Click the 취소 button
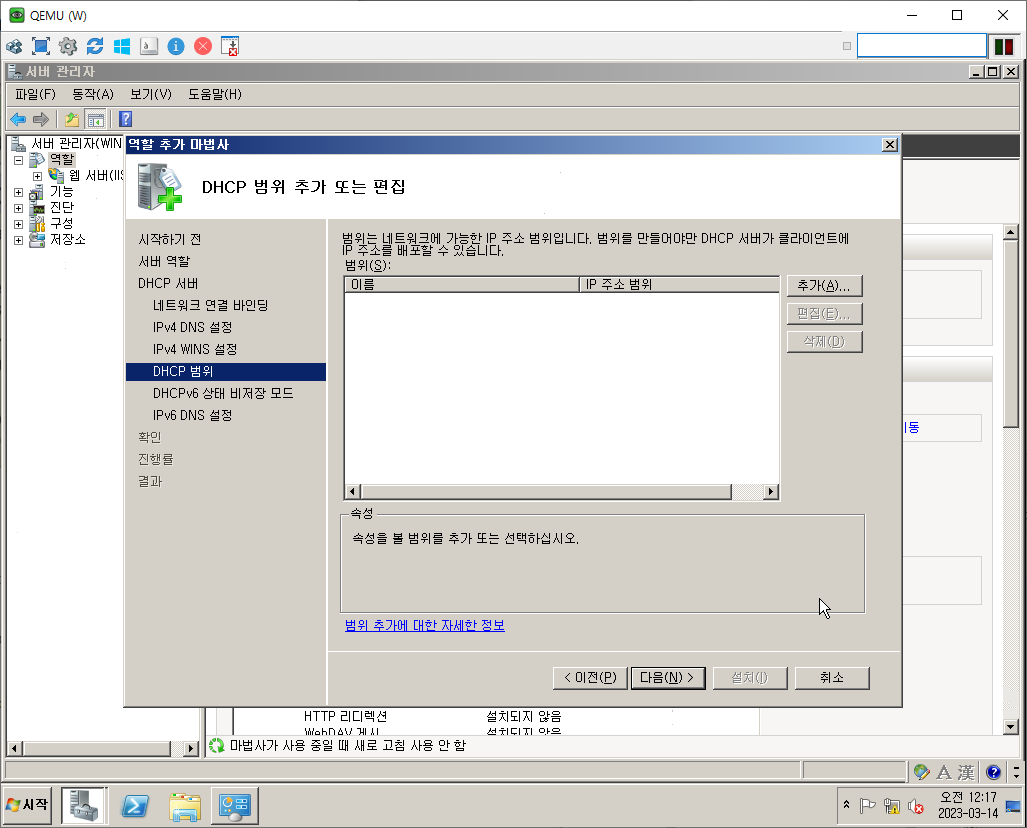Viewport: 1027px width, 828px height. tap(832, 678)
